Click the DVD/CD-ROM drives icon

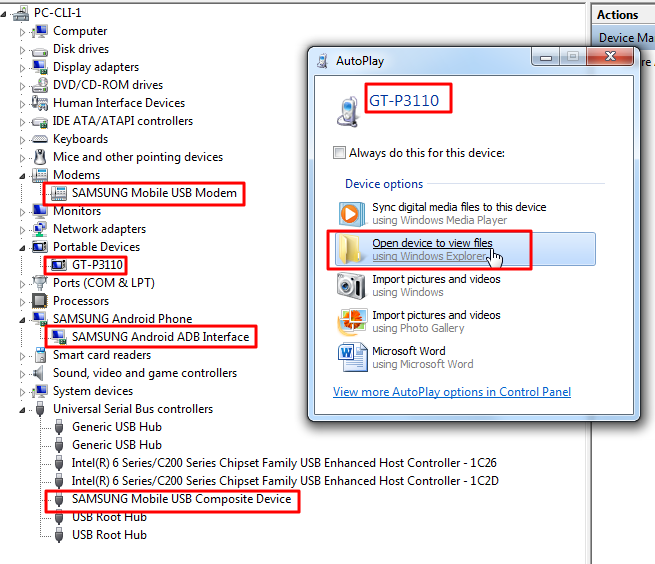click(41, 85)
